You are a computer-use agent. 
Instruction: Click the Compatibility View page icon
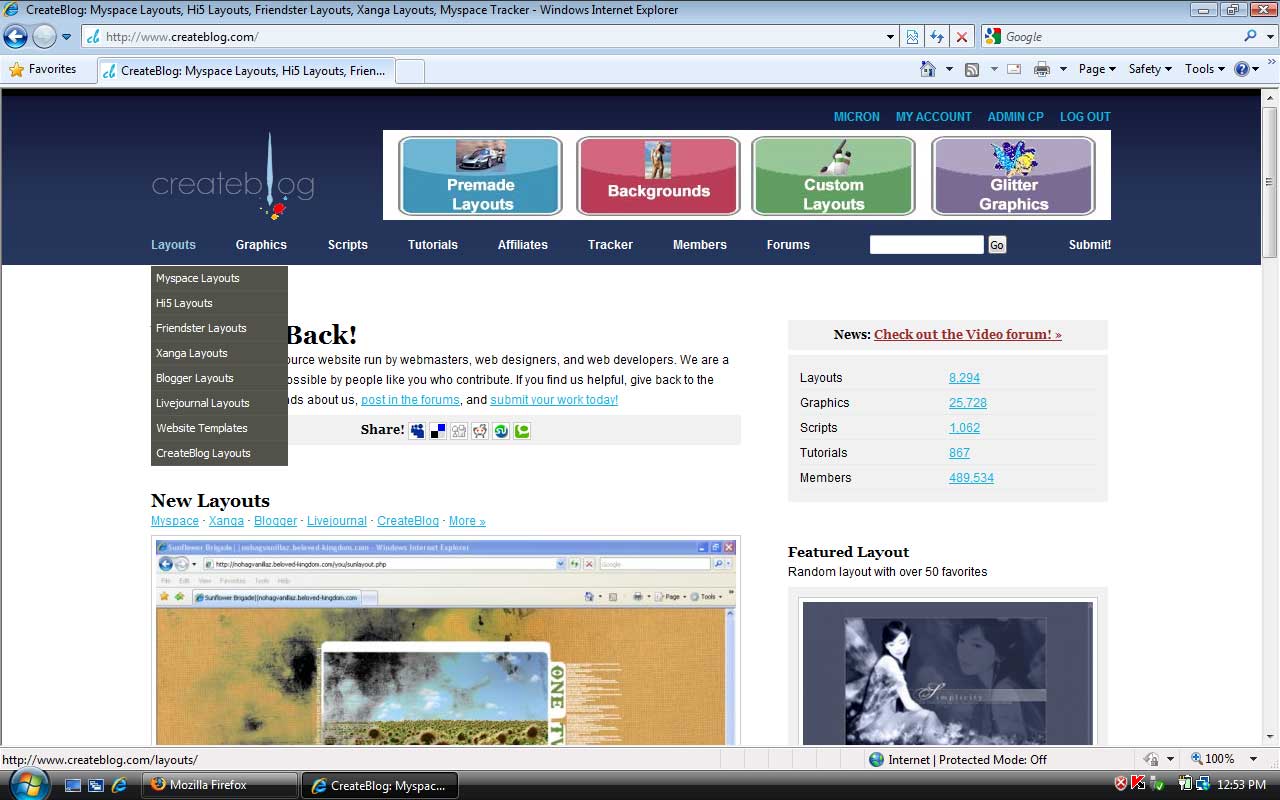click(912, 37)
